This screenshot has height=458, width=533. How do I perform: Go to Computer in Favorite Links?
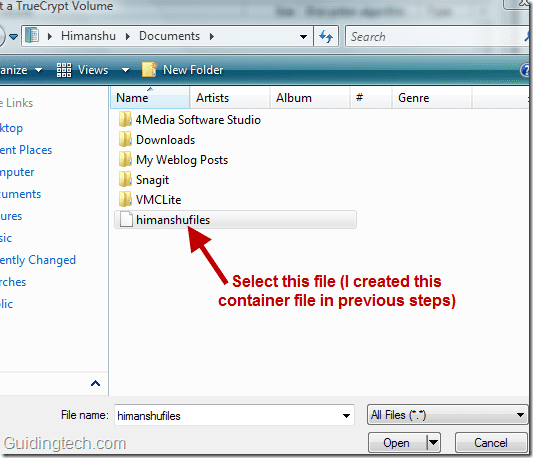coord(17,172)
